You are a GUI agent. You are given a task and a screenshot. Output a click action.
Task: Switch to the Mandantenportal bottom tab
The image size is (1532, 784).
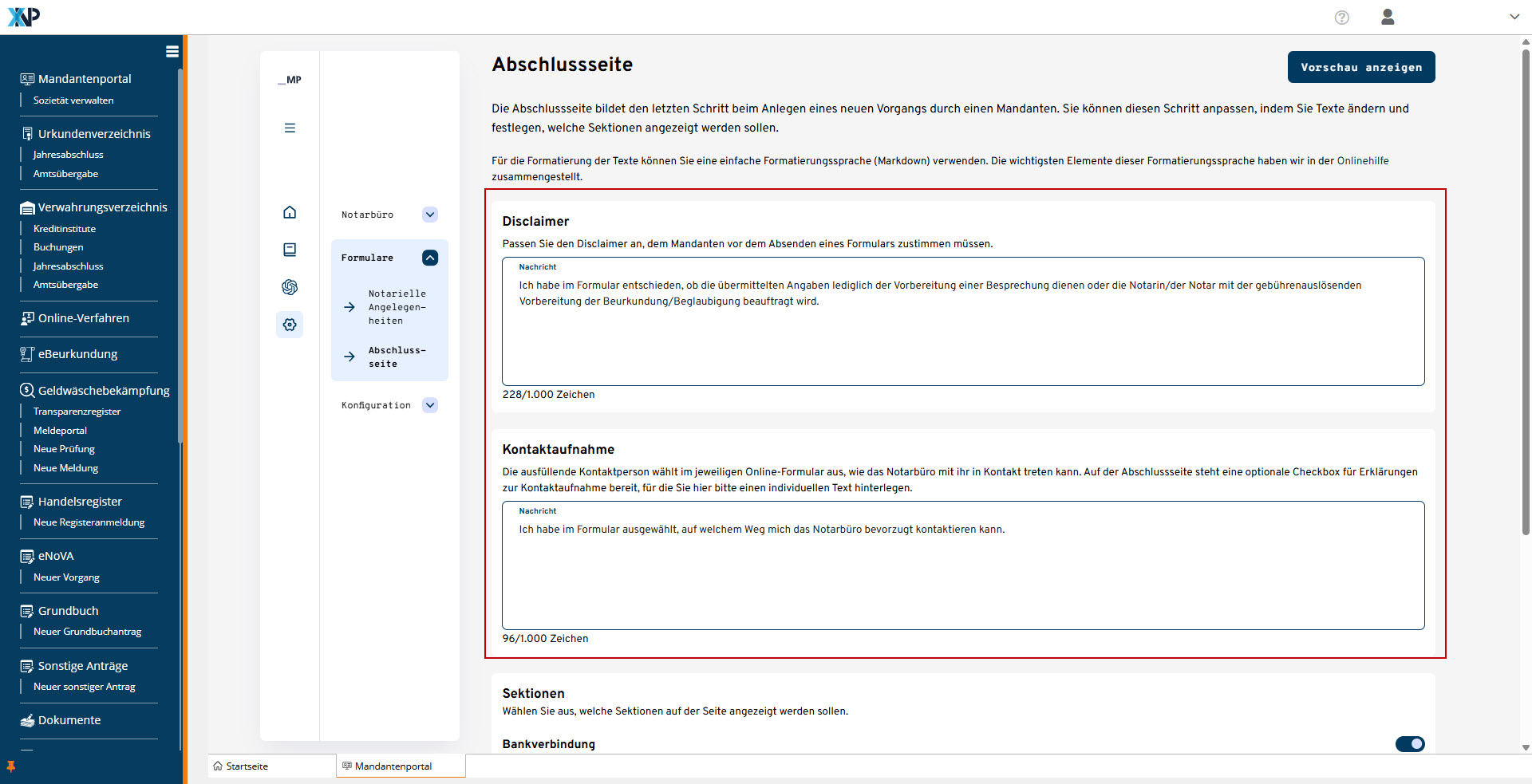pyautogui.click(x=401, y=766)
